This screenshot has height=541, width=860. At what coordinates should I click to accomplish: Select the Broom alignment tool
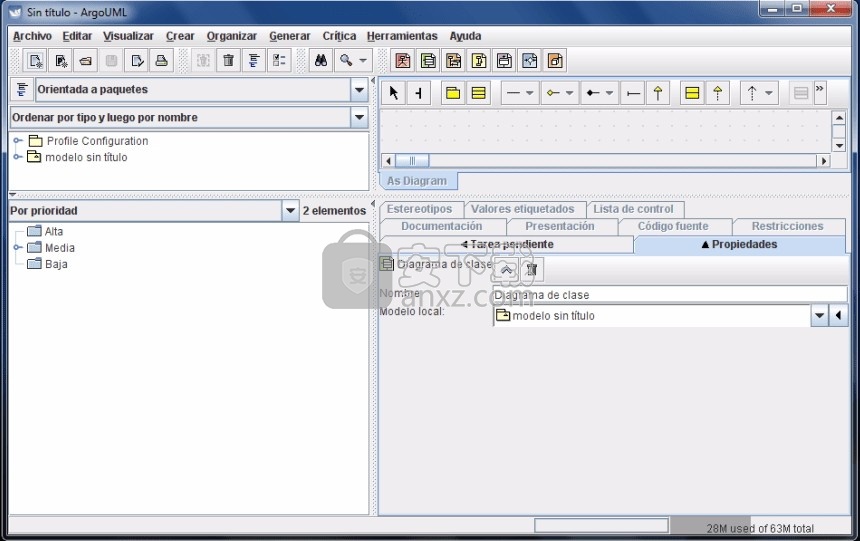click(x=418, y=93)
